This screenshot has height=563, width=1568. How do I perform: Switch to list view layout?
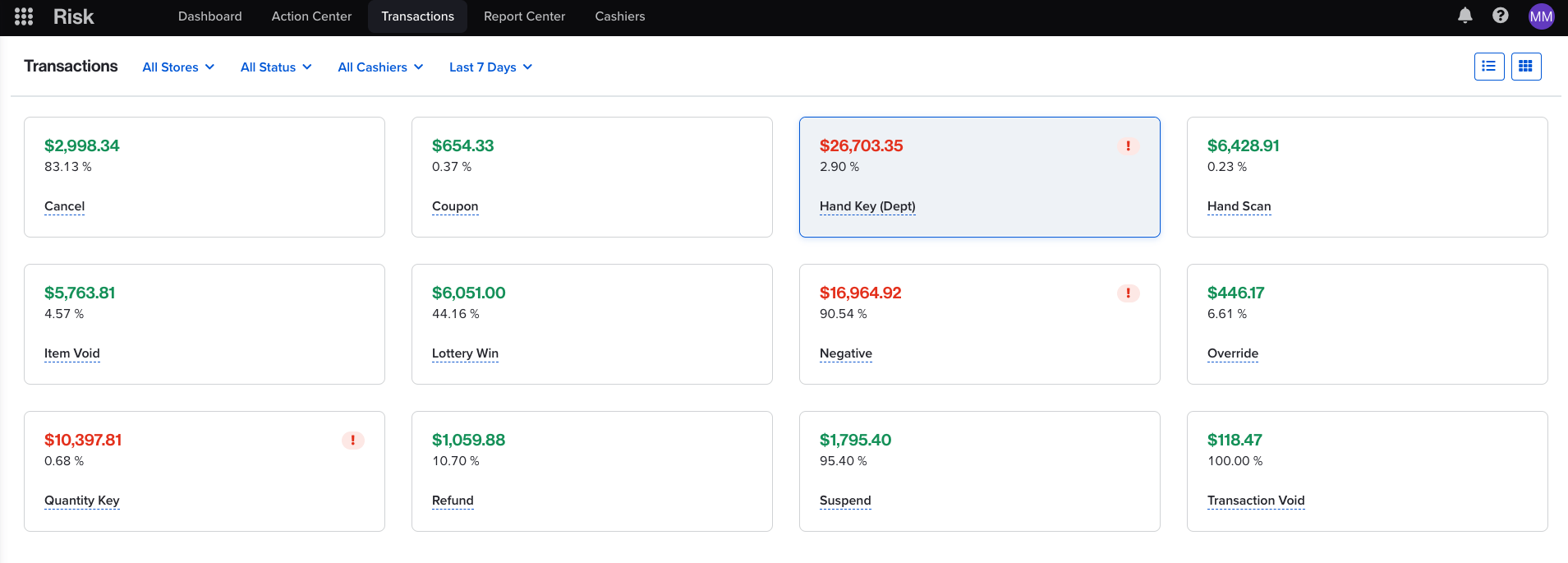1488,67
